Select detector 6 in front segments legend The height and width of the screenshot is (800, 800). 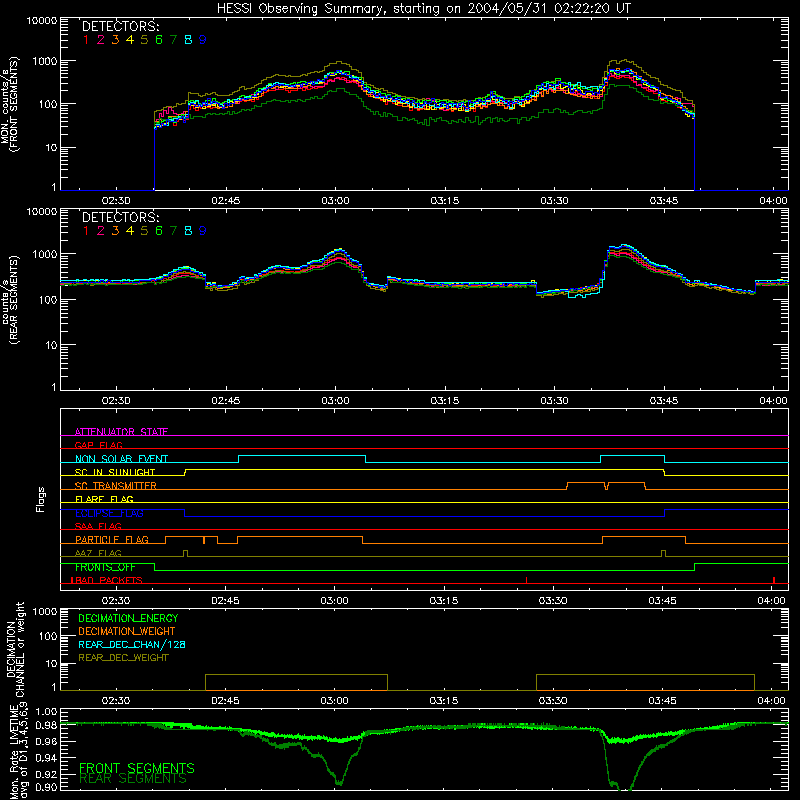pyautogui.click(x=159, y=40)
